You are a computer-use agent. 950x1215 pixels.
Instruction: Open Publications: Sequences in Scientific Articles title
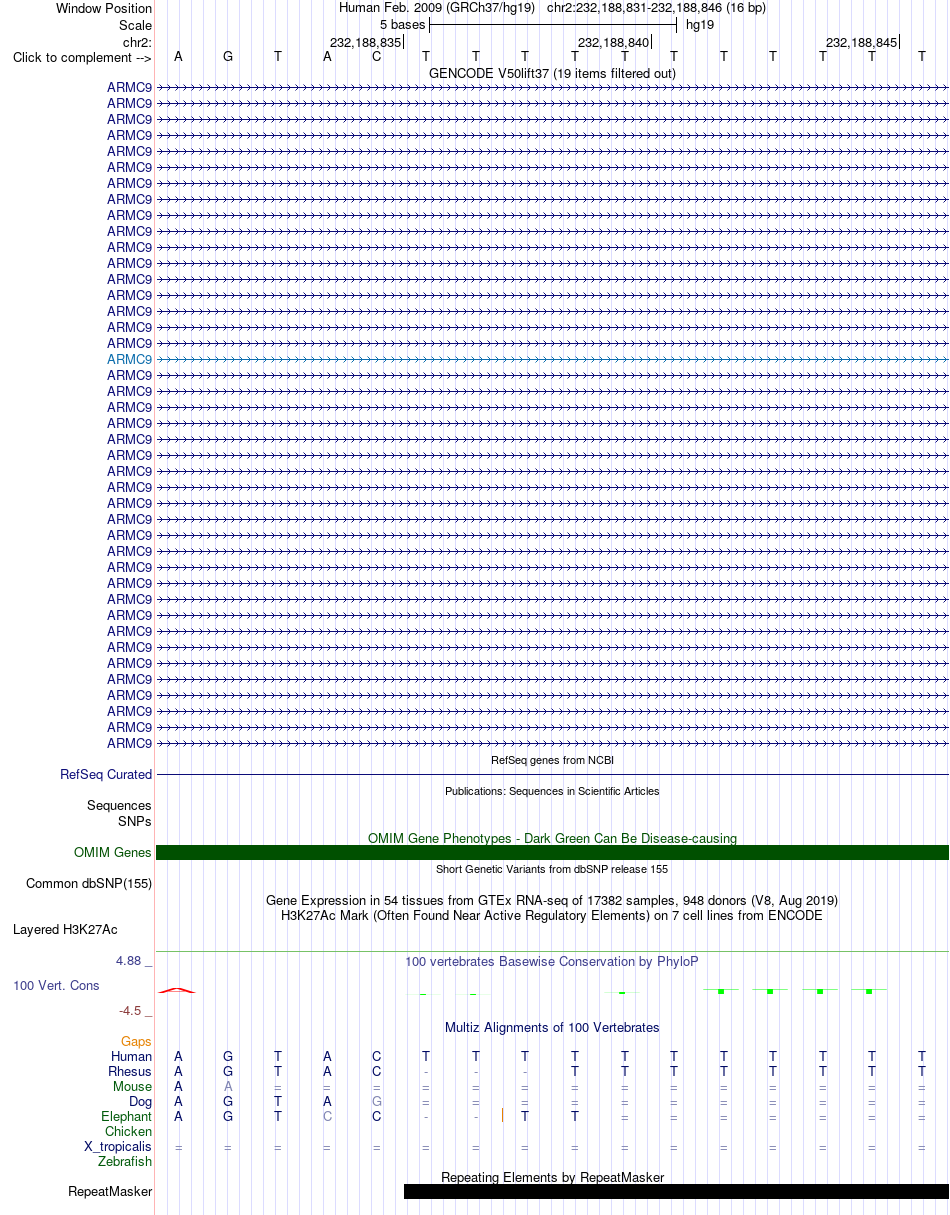tap(552, 791)
